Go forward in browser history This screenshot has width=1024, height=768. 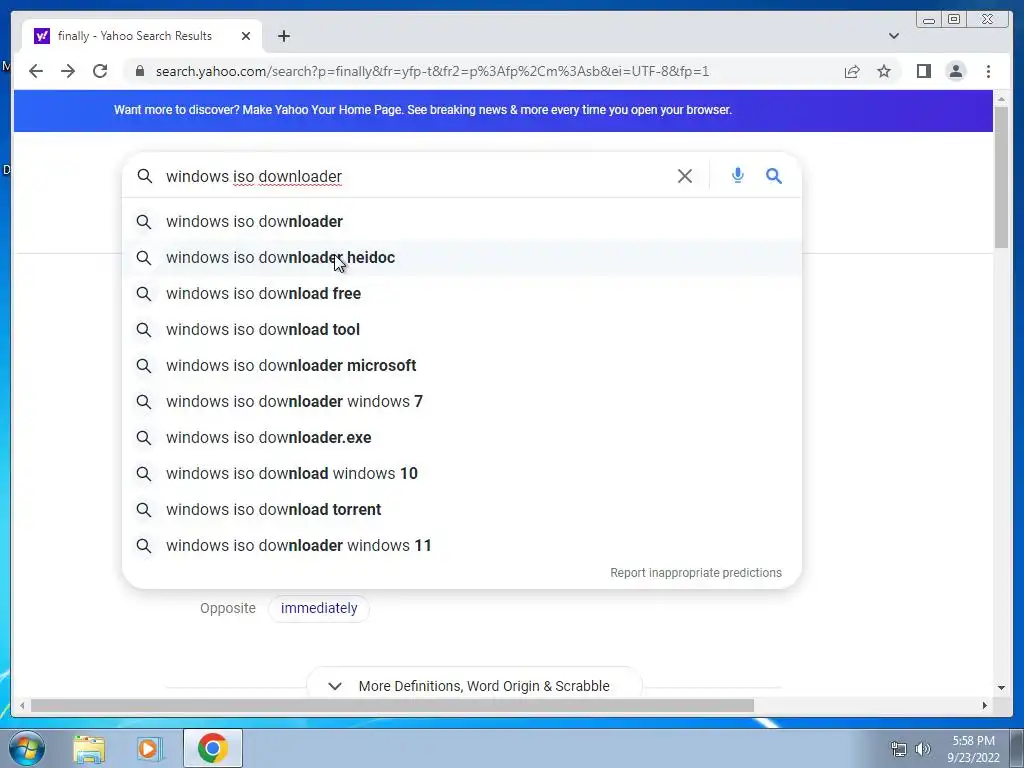[68, 71]
